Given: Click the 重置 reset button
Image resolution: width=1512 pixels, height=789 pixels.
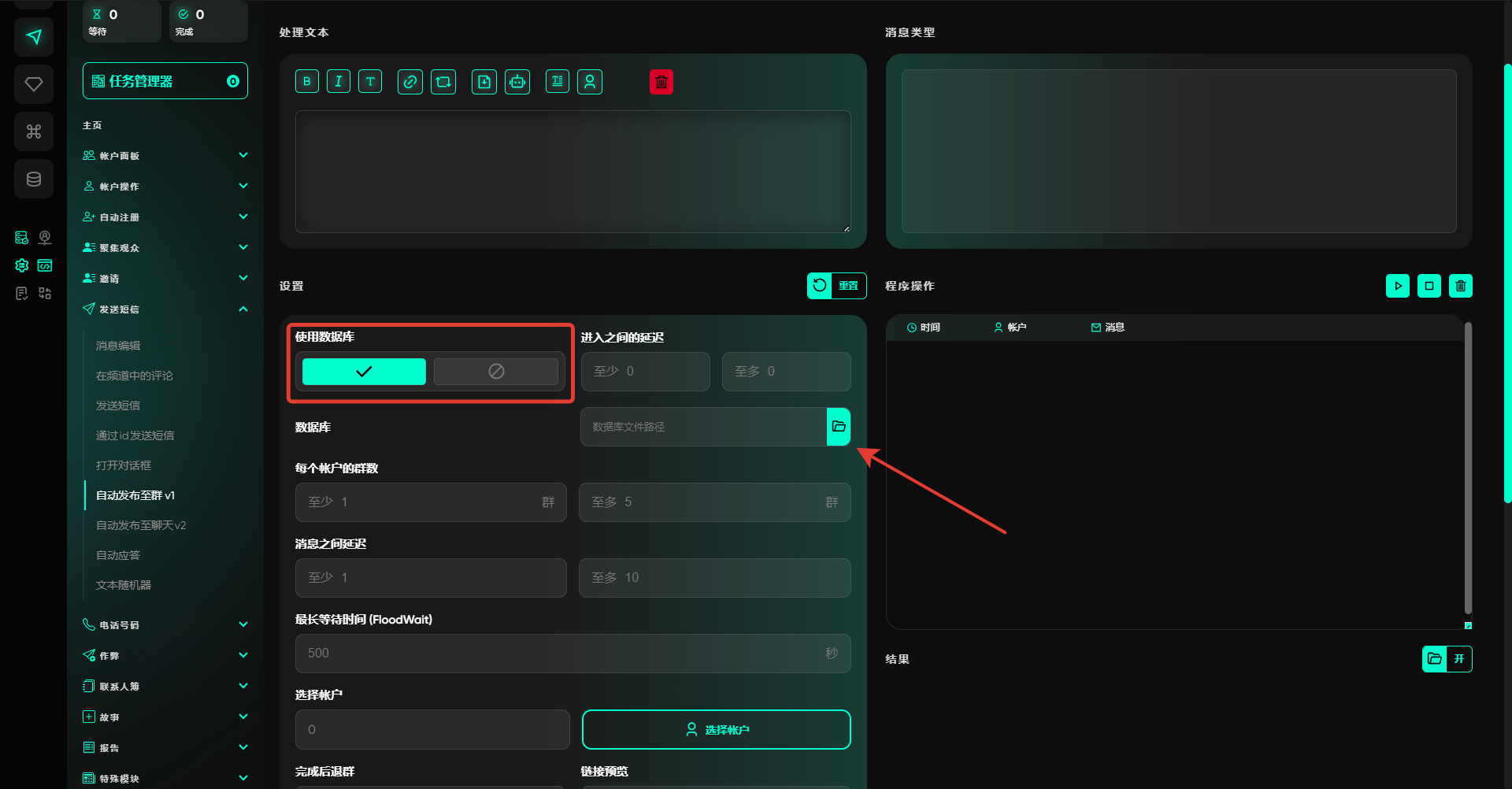Looking at the screenshot, I should click(x=837, y=286).
